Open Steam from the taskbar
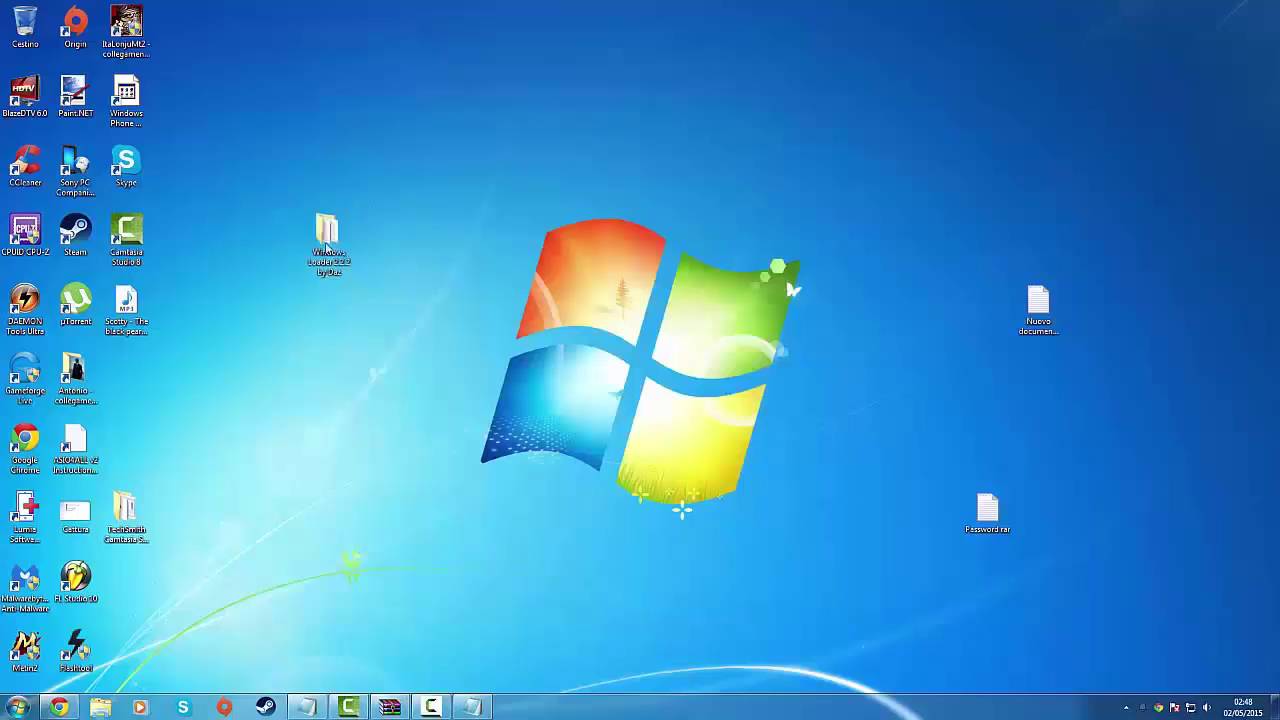Image resolution: width=1280 pixels, height=720 pixels. [x=265, y=707]
